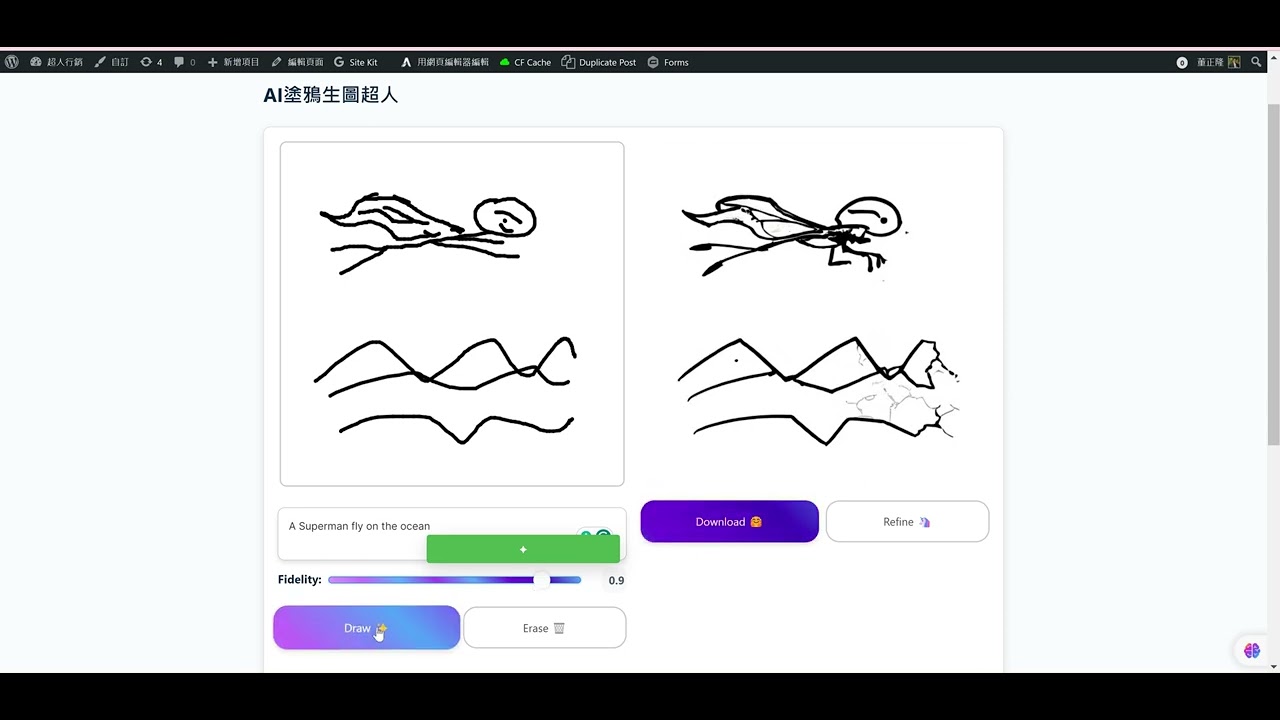This screenshot has height=720, width=1280.
Task: Click the floating brain assistant icon
Action: [1252, 651]
